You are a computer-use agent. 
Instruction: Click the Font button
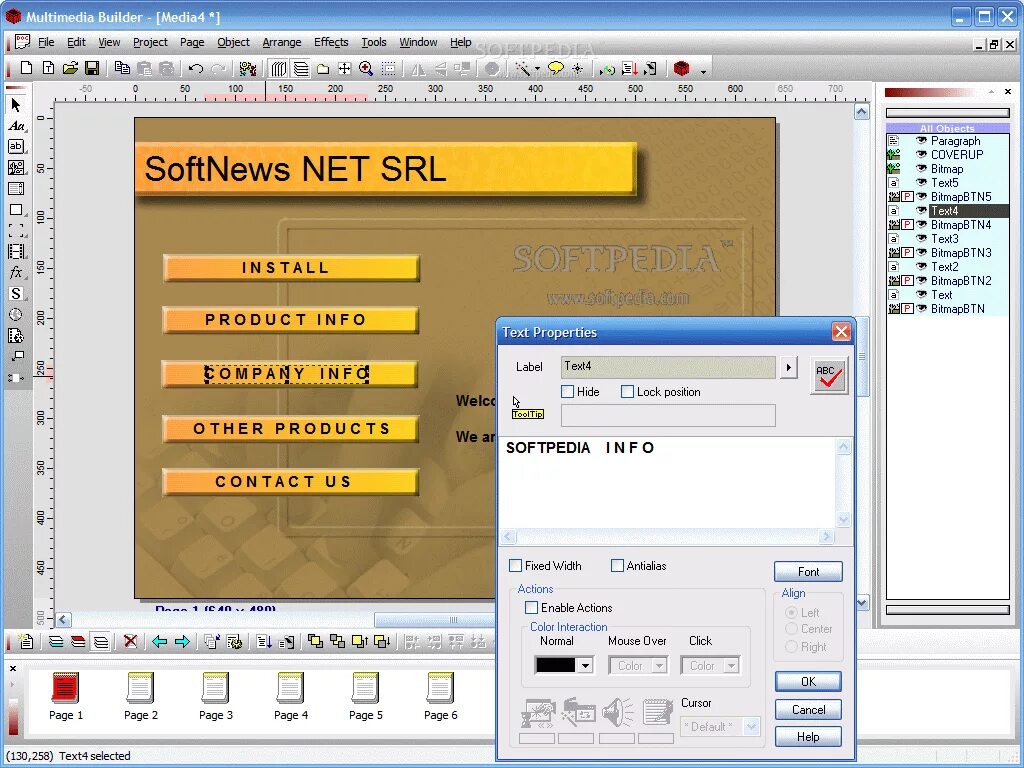tap(808, 571)
